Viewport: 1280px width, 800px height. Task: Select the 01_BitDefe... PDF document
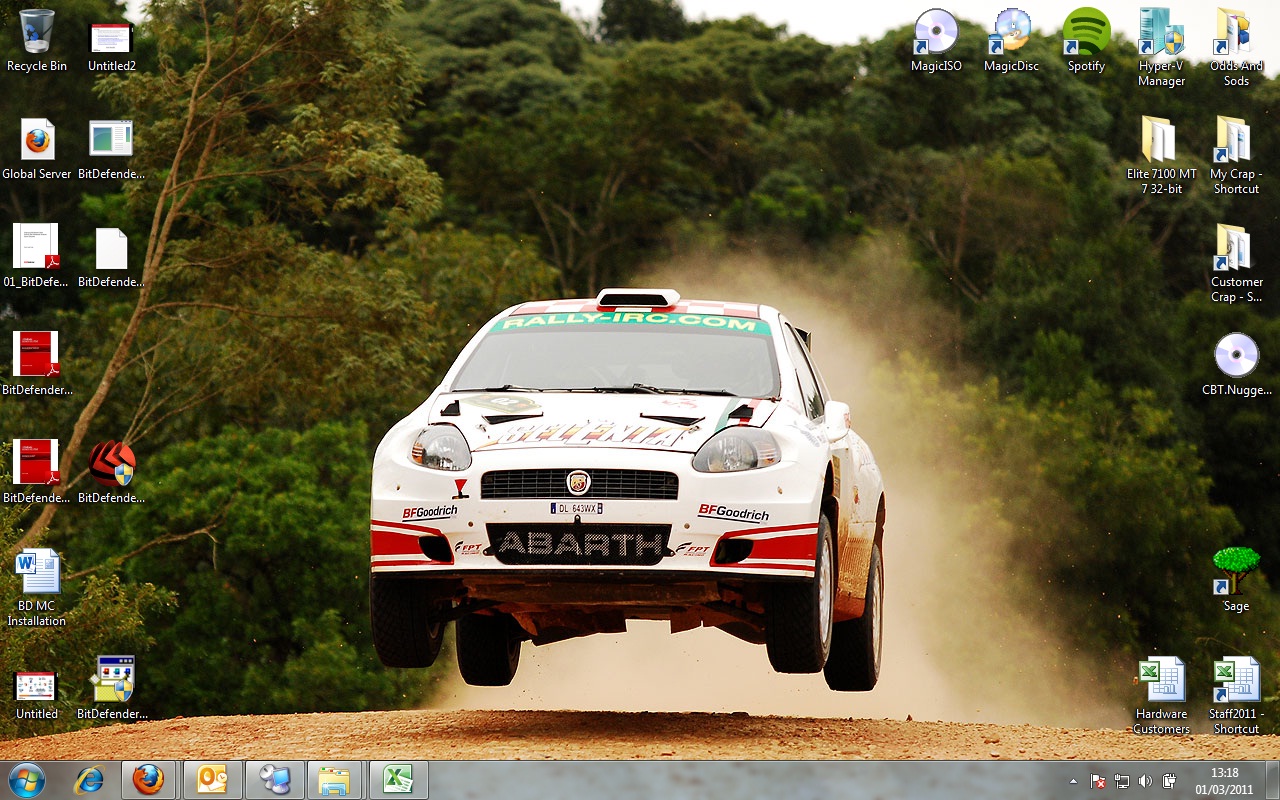pyautogui.click(x=37, y=257)
